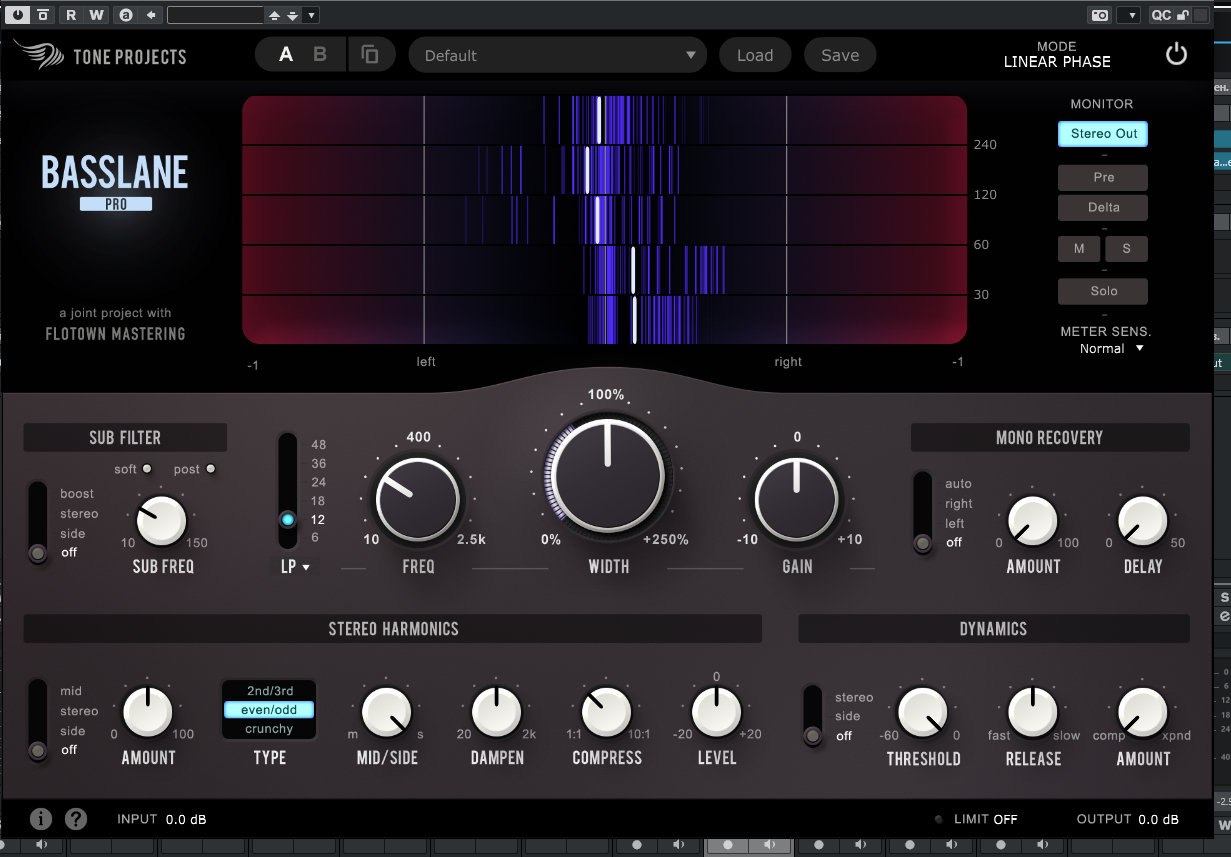1231x857 pixels.
Task: Toggle the post sub filter option
Action: point(210,469)
